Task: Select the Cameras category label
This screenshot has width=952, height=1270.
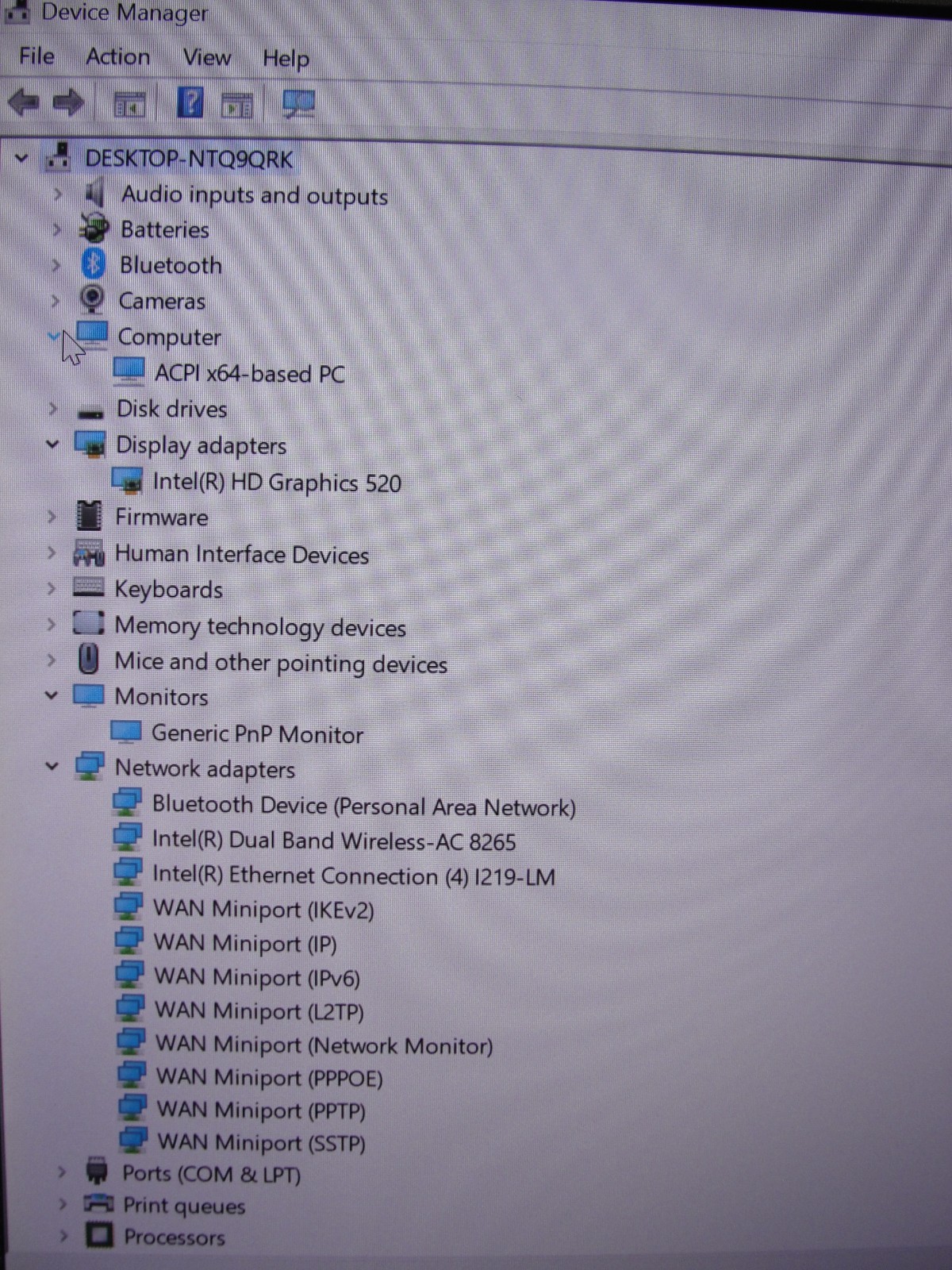Action: point(162,301)
